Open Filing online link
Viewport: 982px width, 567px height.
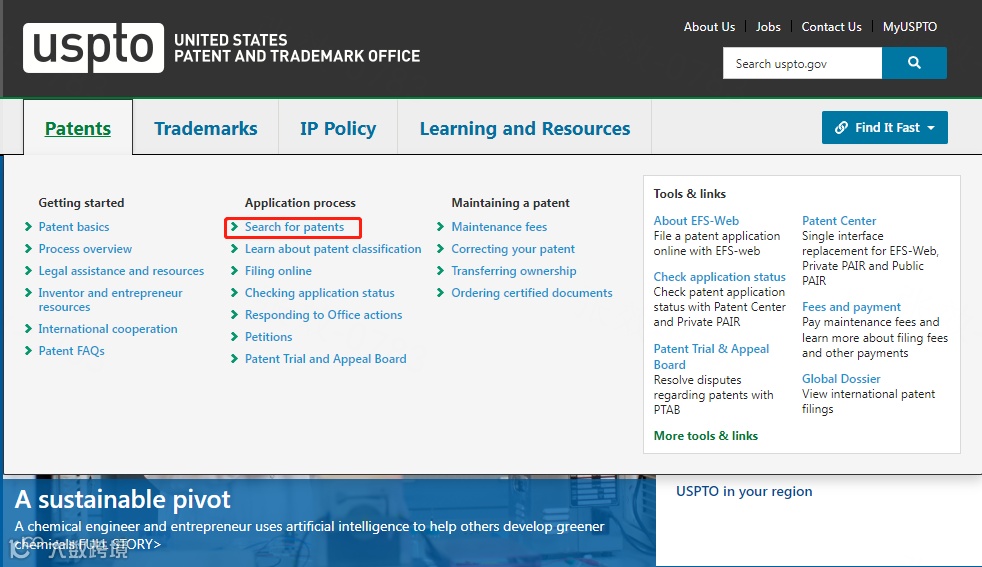point(278,271)
